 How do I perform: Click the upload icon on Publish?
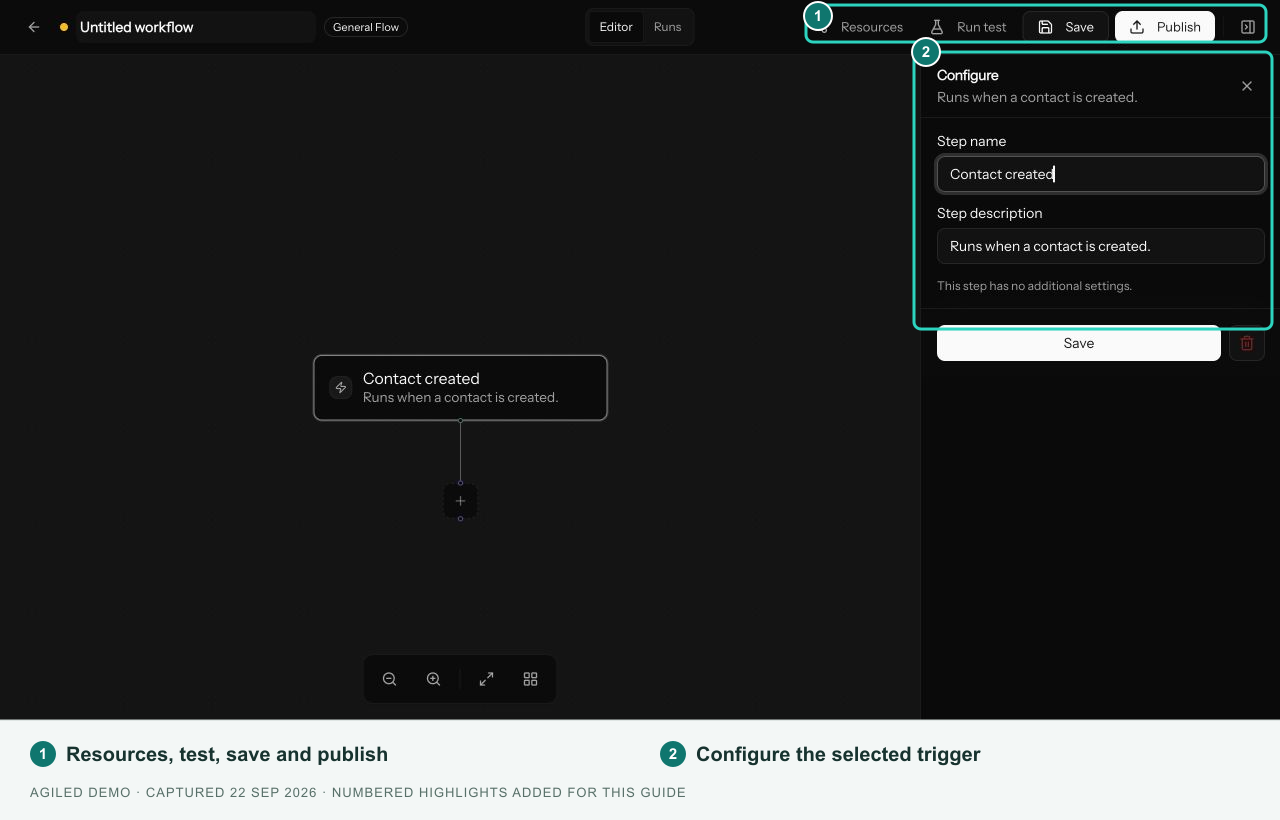tap(1137, 27)
